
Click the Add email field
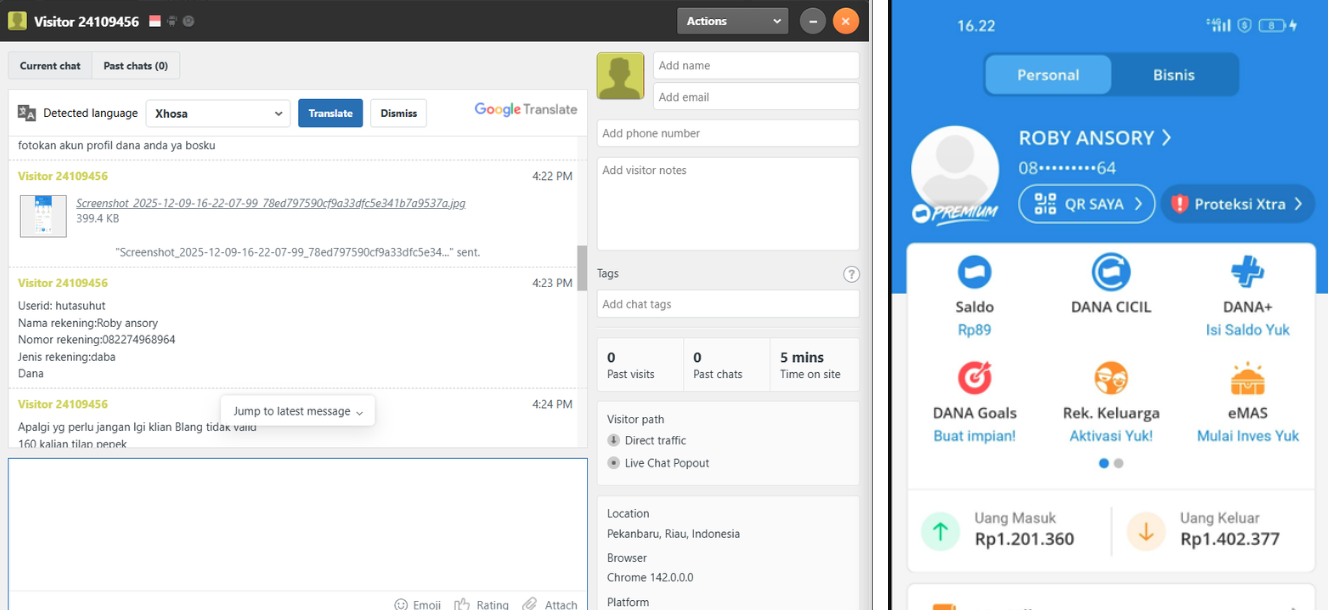[x=756, y=97]
